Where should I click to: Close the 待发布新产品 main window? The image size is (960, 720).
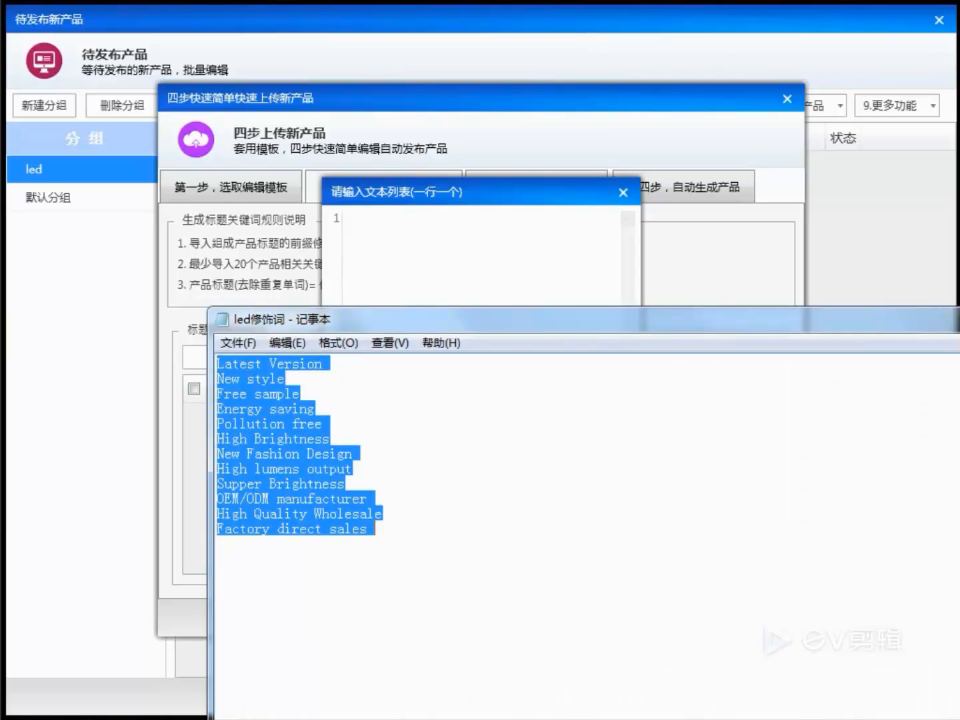tap(939, 20)
